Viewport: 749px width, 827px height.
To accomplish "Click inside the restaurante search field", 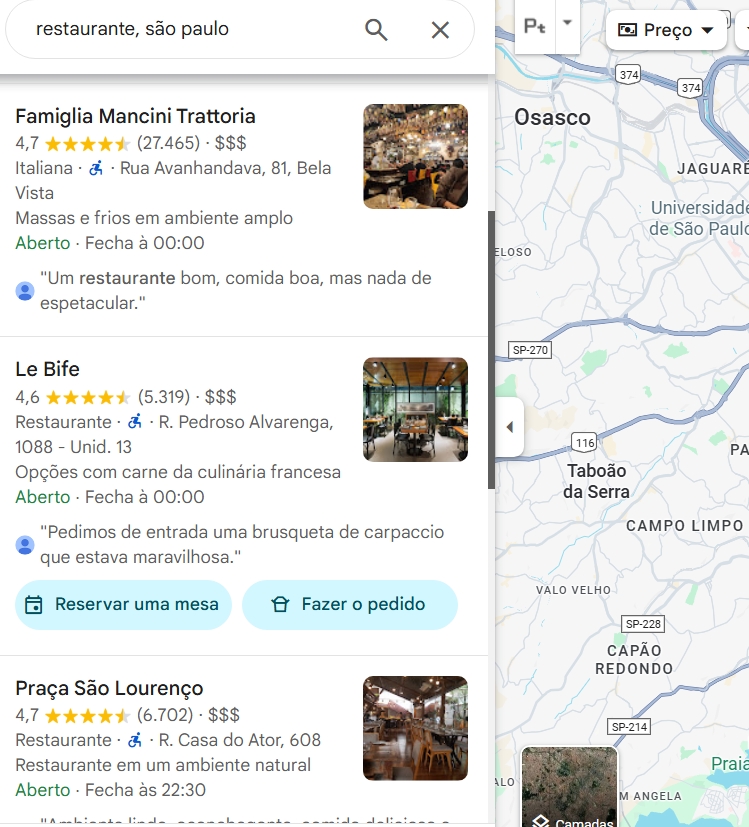I will coord(180,29).
